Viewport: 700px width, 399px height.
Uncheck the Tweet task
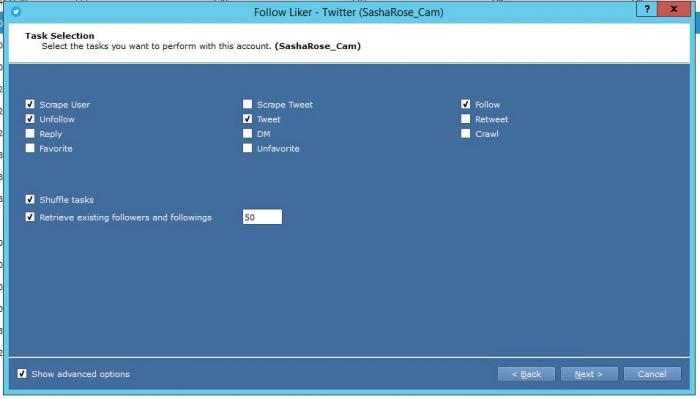(x=247, y=119)
